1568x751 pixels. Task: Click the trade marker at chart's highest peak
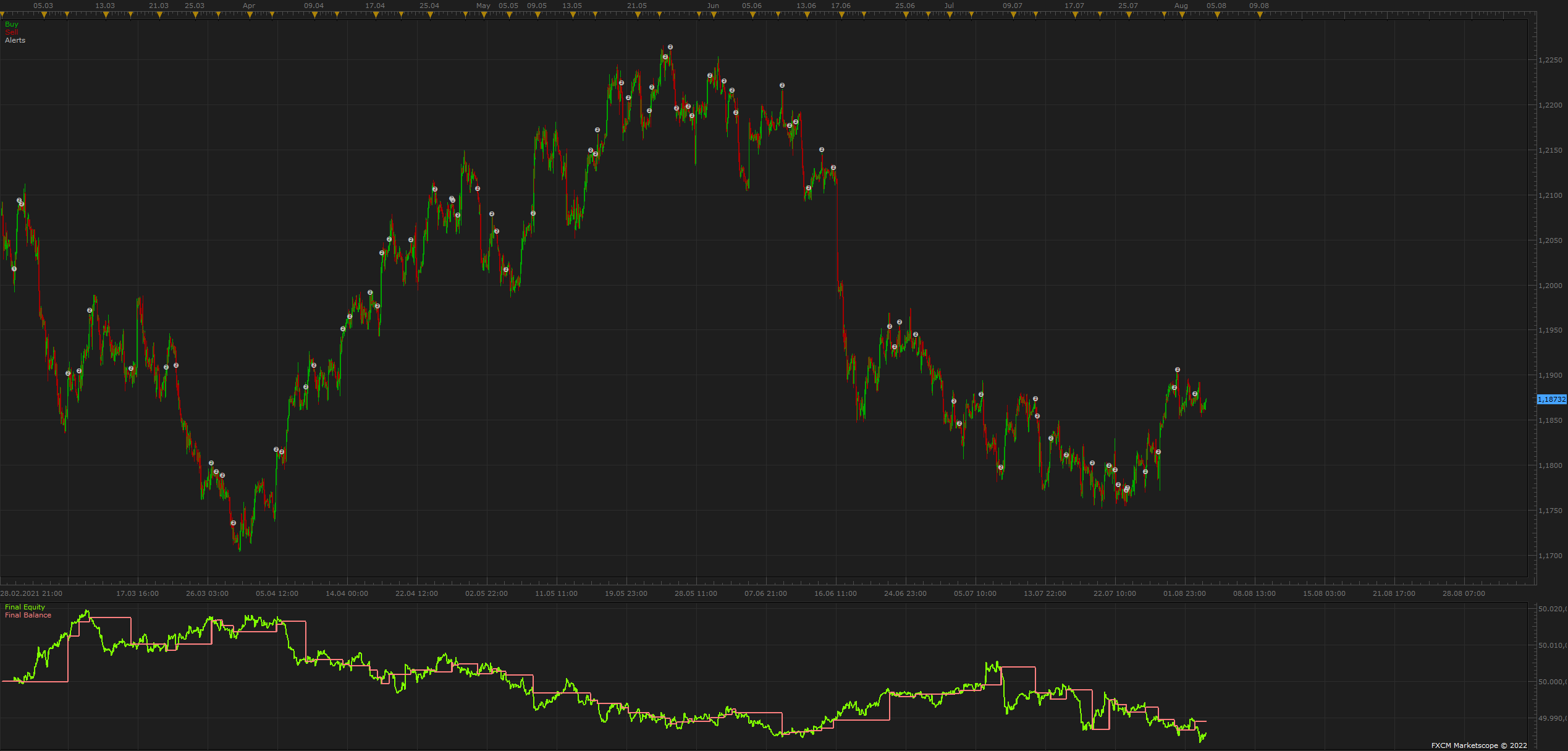pos(670,47)
